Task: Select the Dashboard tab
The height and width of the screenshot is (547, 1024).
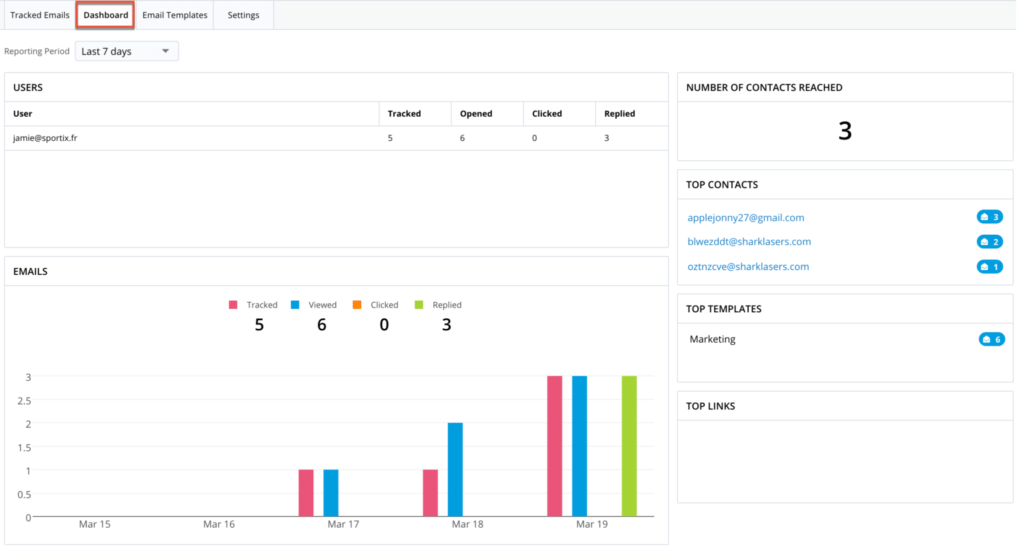Action: (105, 15)
